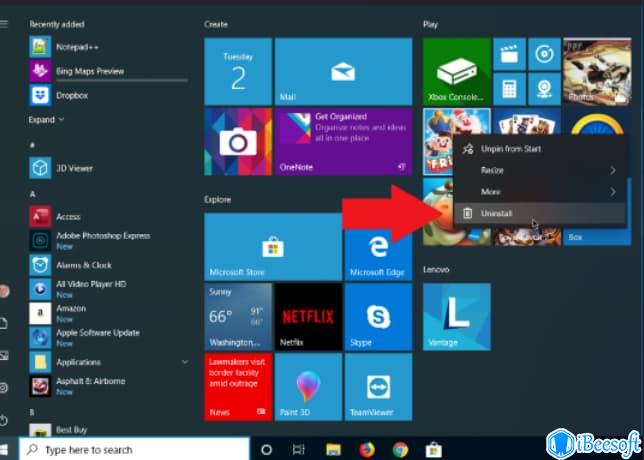Open the Resize submenu

(x=540, y=170)
